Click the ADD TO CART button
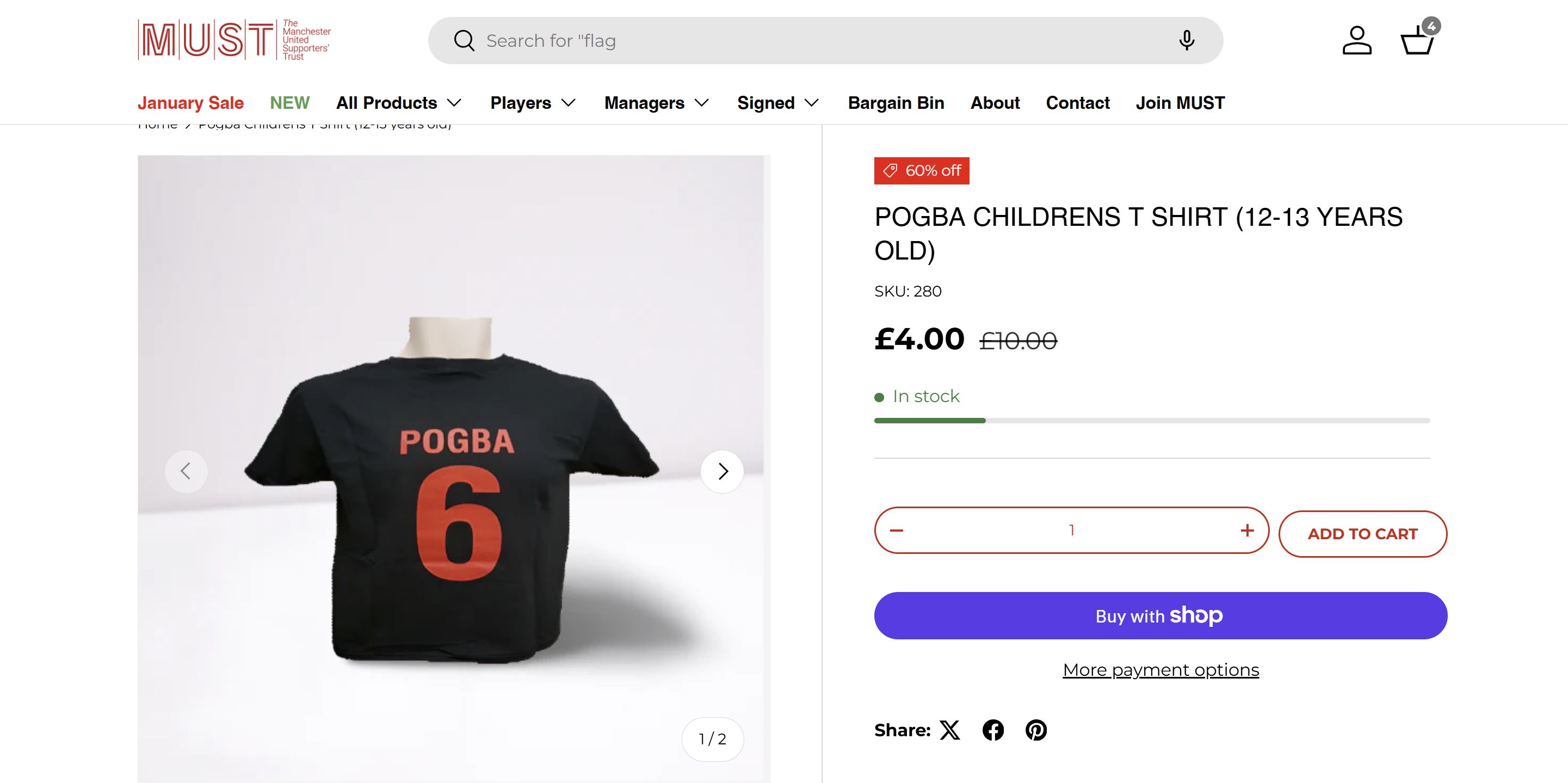This screenshot has width=1568, height=783. click(1363, 534)
